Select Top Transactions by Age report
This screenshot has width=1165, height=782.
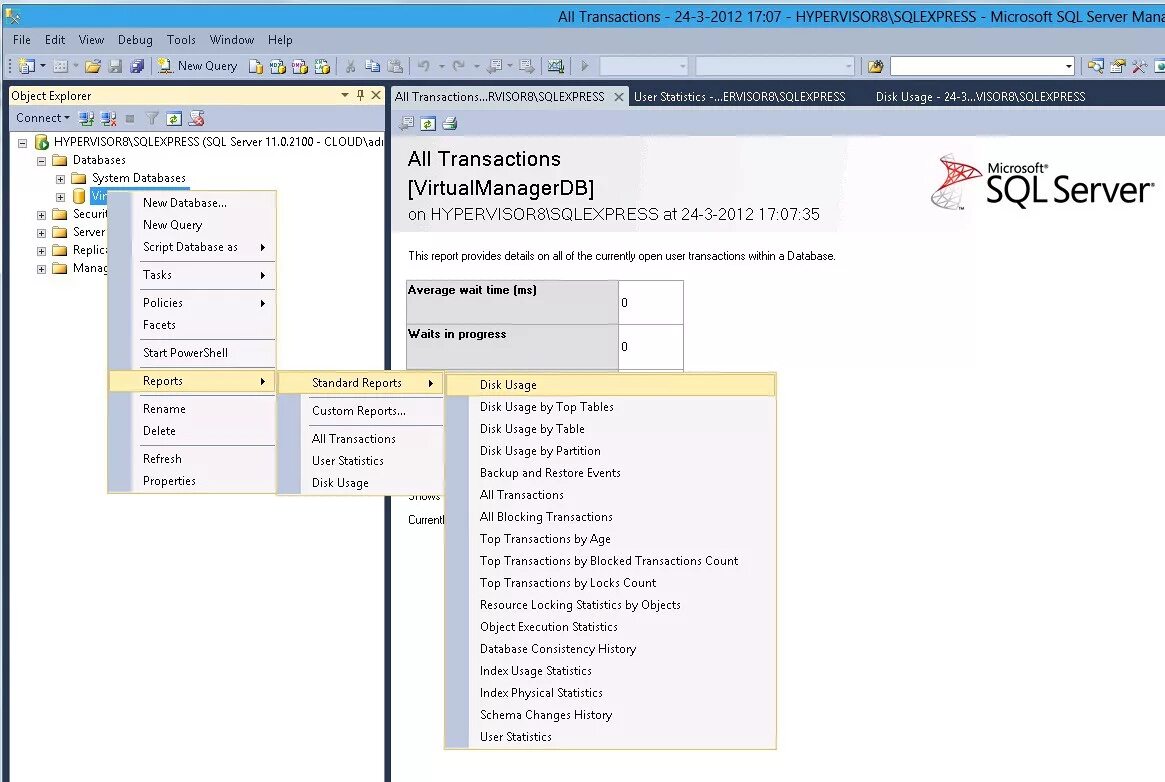610,539
